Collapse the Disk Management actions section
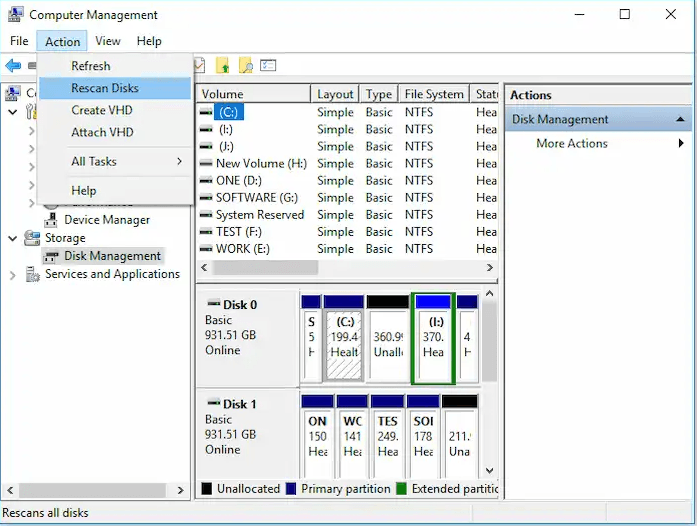The height and width of the screenshot is (527, 697). (x=681, y=120)
